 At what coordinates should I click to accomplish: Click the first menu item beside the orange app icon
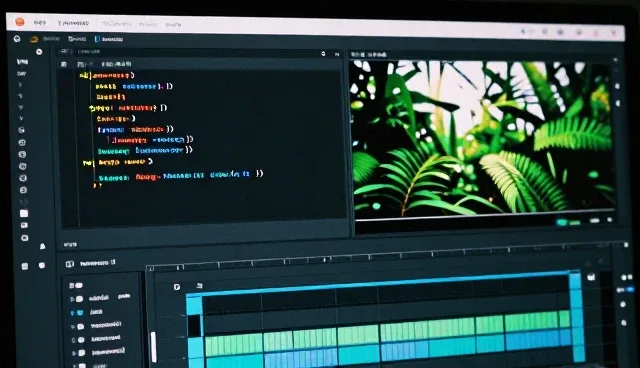click(x=40, y=22)
